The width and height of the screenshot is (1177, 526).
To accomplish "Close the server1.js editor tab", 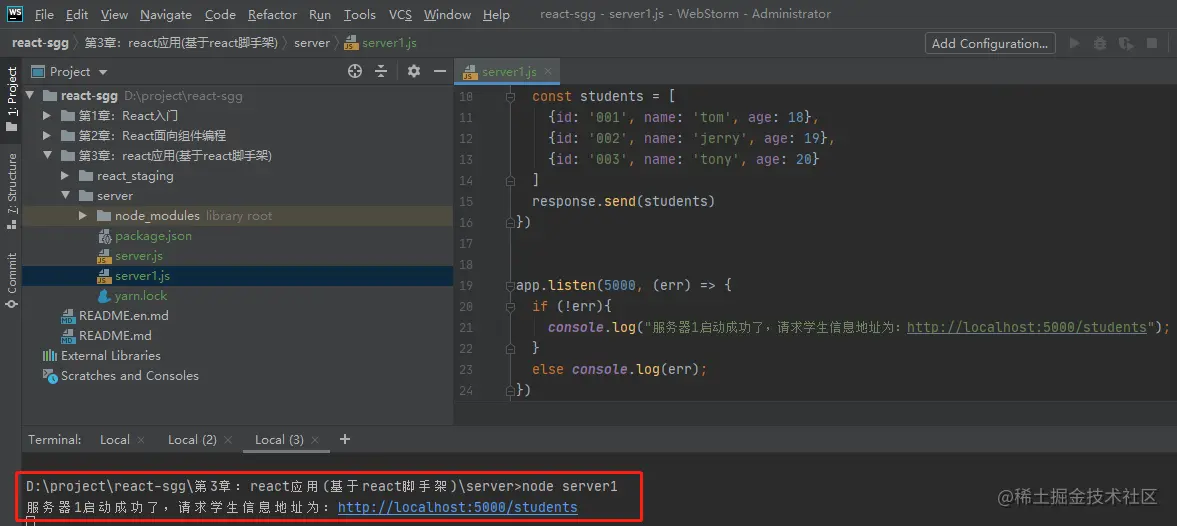I will tap(548, 71).
